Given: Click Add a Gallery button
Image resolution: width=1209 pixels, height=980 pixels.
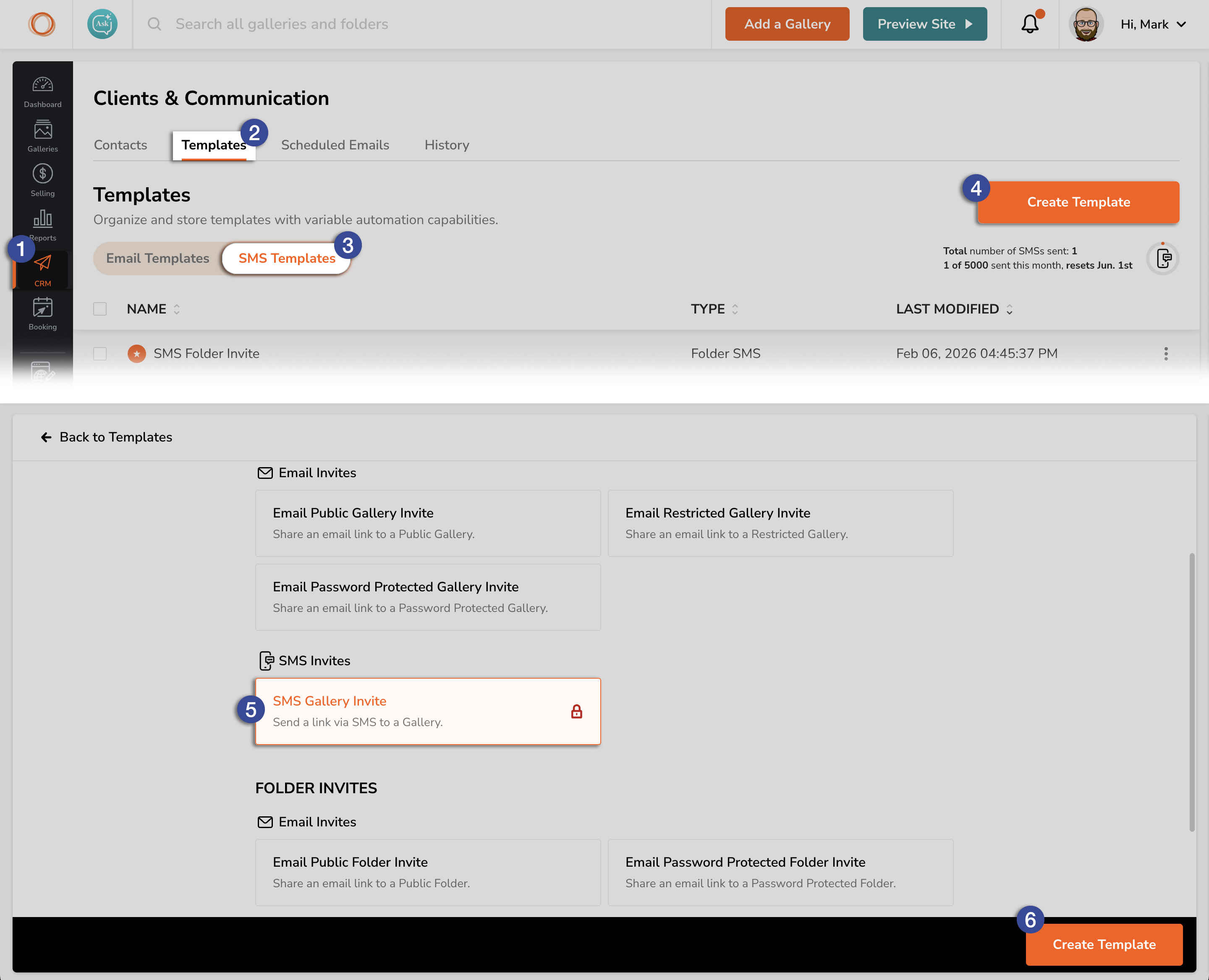Looking at the screenshot, I should (787, 24).
